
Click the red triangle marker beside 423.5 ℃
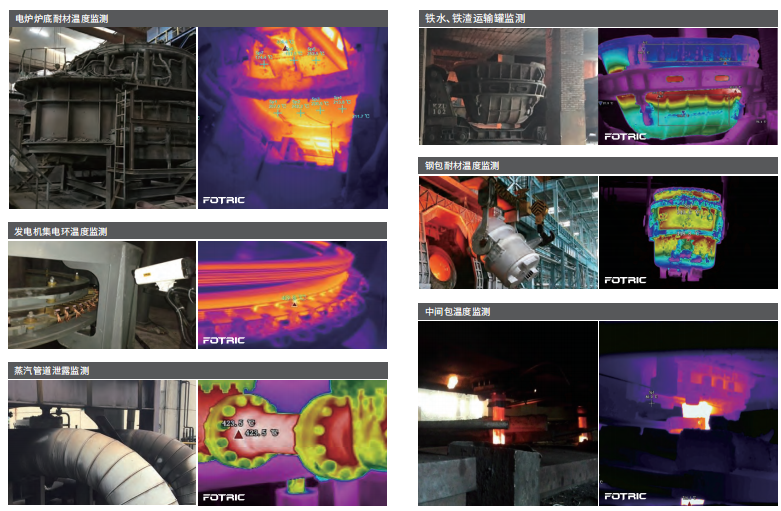pyautogui.click(x=237, y=433)
